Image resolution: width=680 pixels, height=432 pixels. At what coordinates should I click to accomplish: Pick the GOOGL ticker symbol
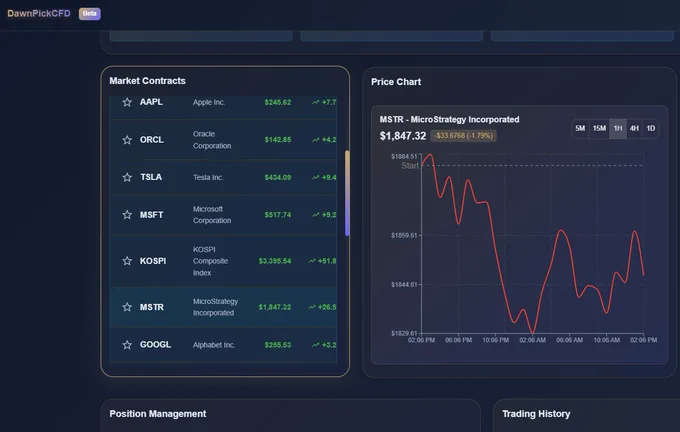[x=155, y=344]
